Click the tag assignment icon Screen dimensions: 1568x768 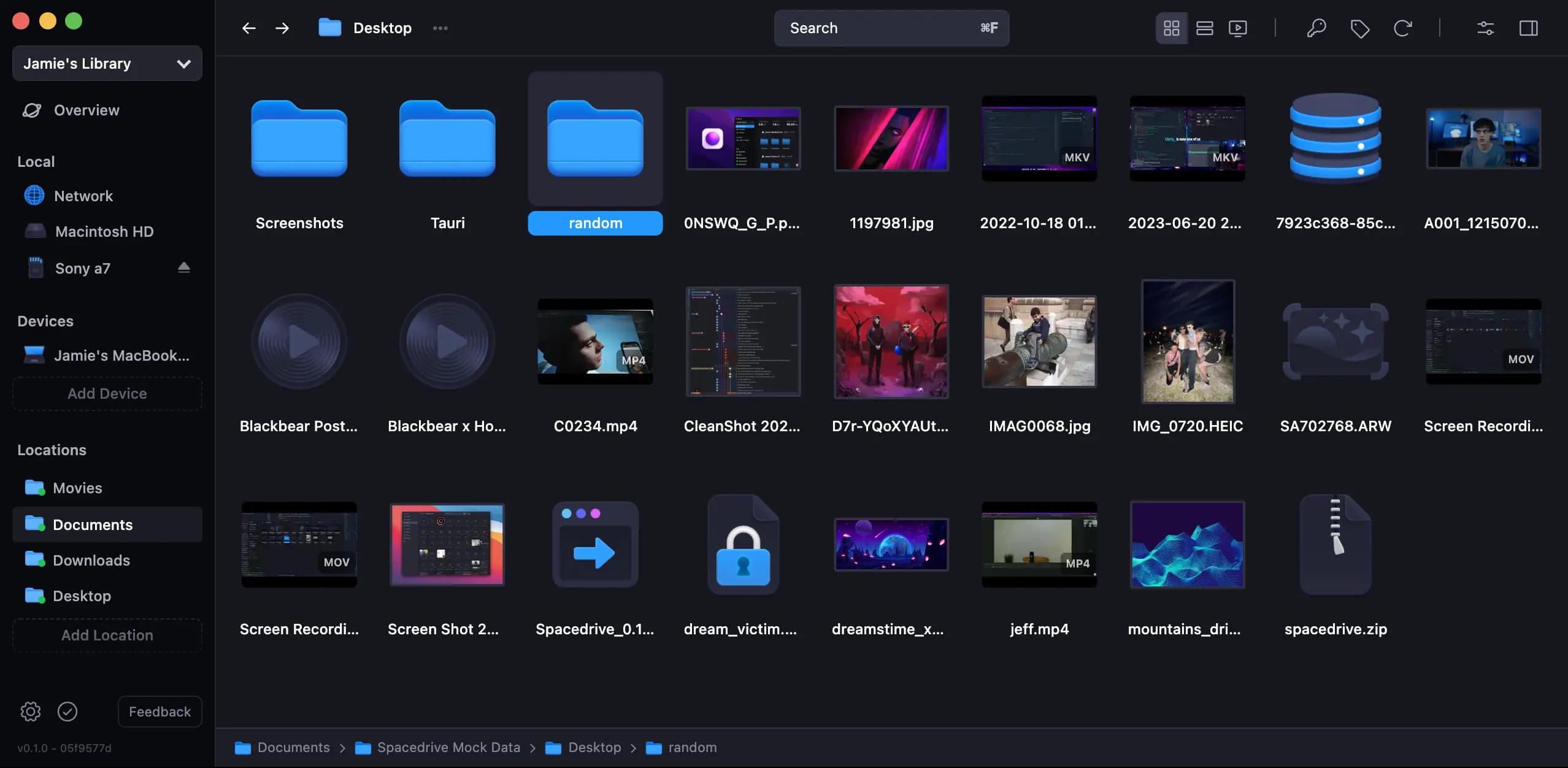(x=1359, y=28)
